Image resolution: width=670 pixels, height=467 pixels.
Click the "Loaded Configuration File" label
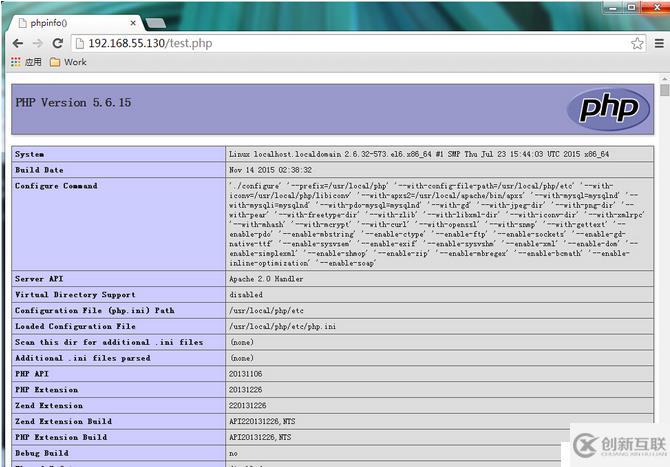click(75, 326)
